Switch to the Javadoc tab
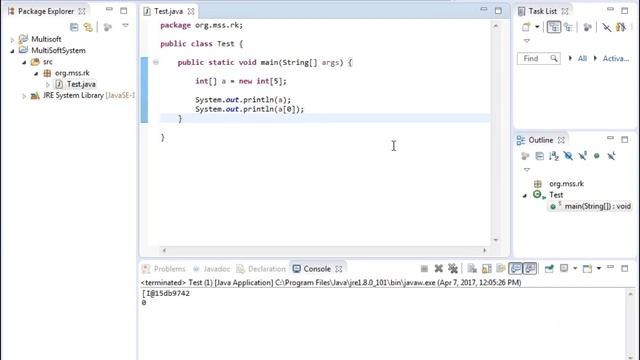The image size is (640, 360). (x=212, y=269)
